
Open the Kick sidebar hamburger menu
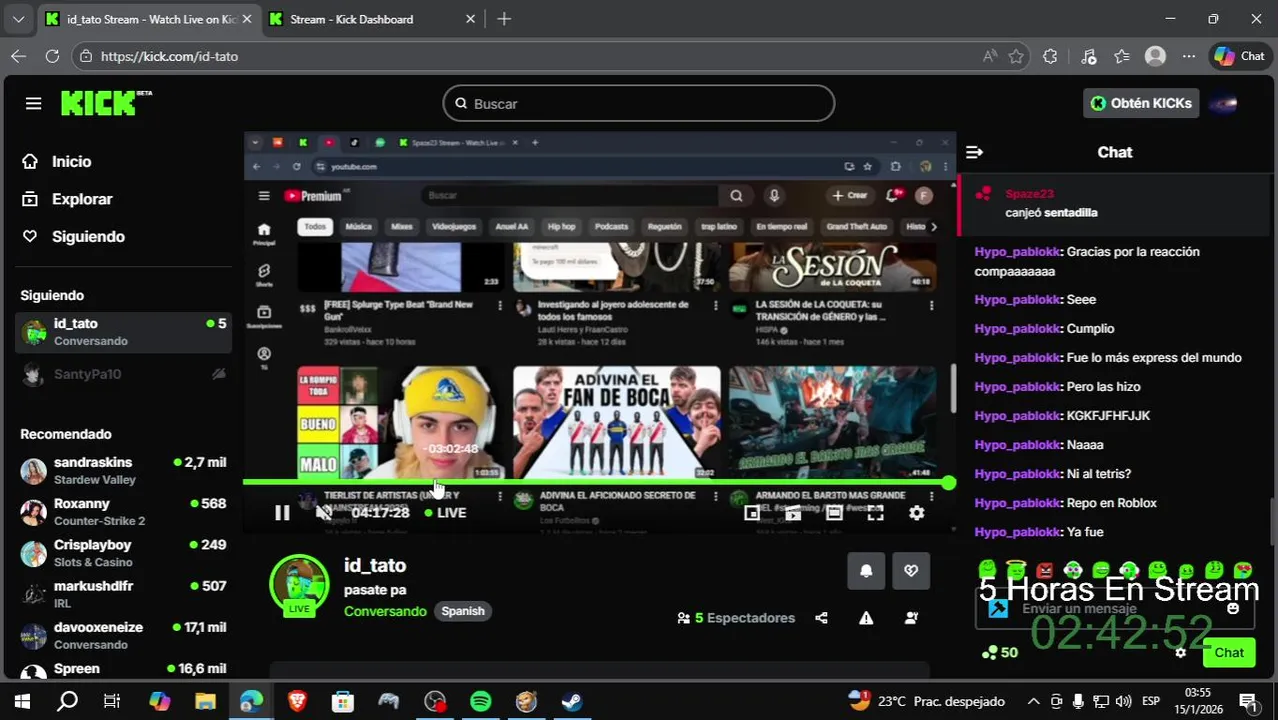[x=33, y=104]
